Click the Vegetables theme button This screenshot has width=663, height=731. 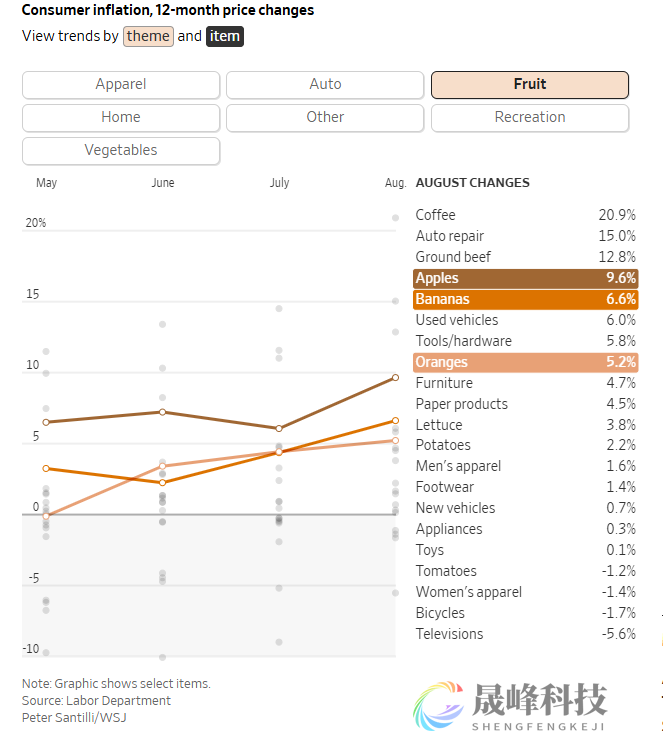[x=121, y=150]
